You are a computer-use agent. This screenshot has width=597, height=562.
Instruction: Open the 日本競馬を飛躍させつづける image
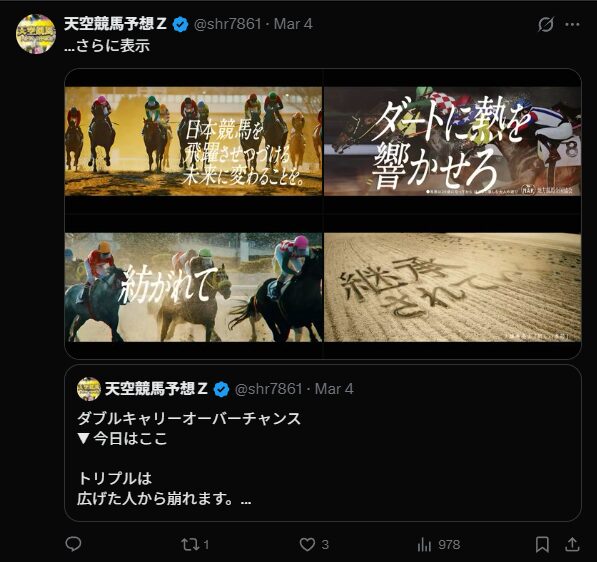point(193,141)
